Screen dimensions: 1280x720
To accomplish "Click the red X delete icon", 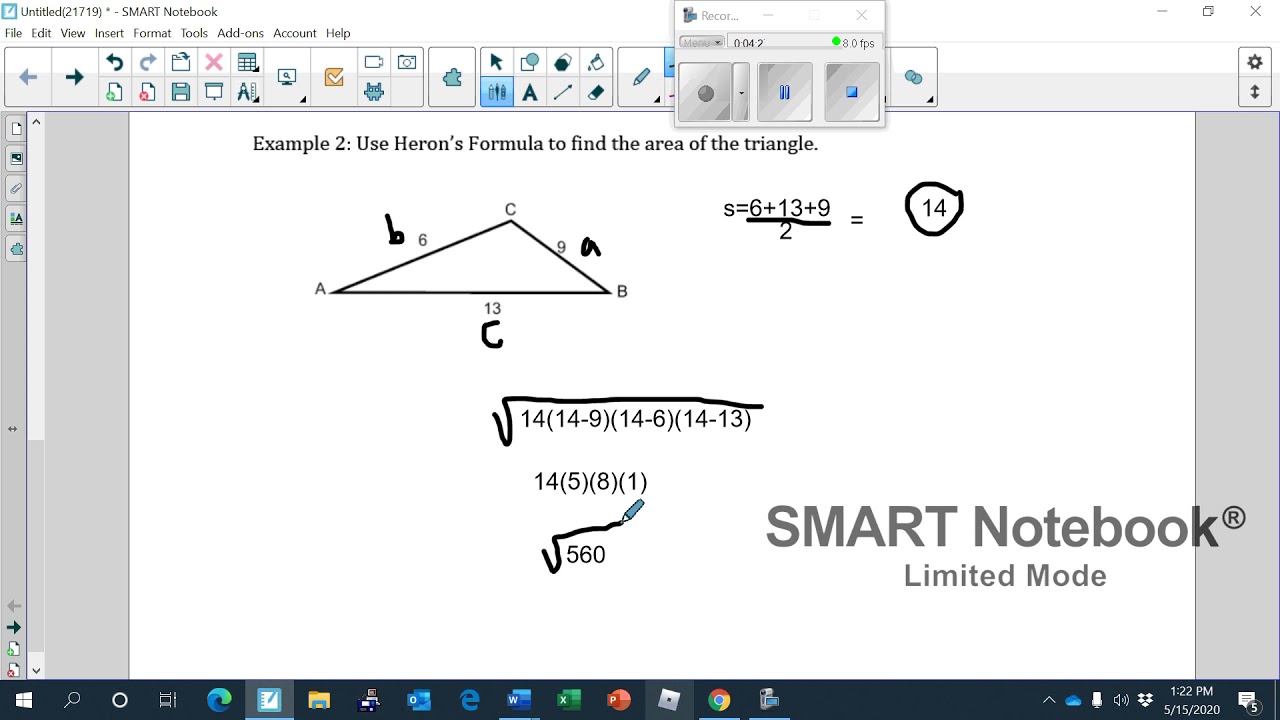I will click(x=213, y=63).
